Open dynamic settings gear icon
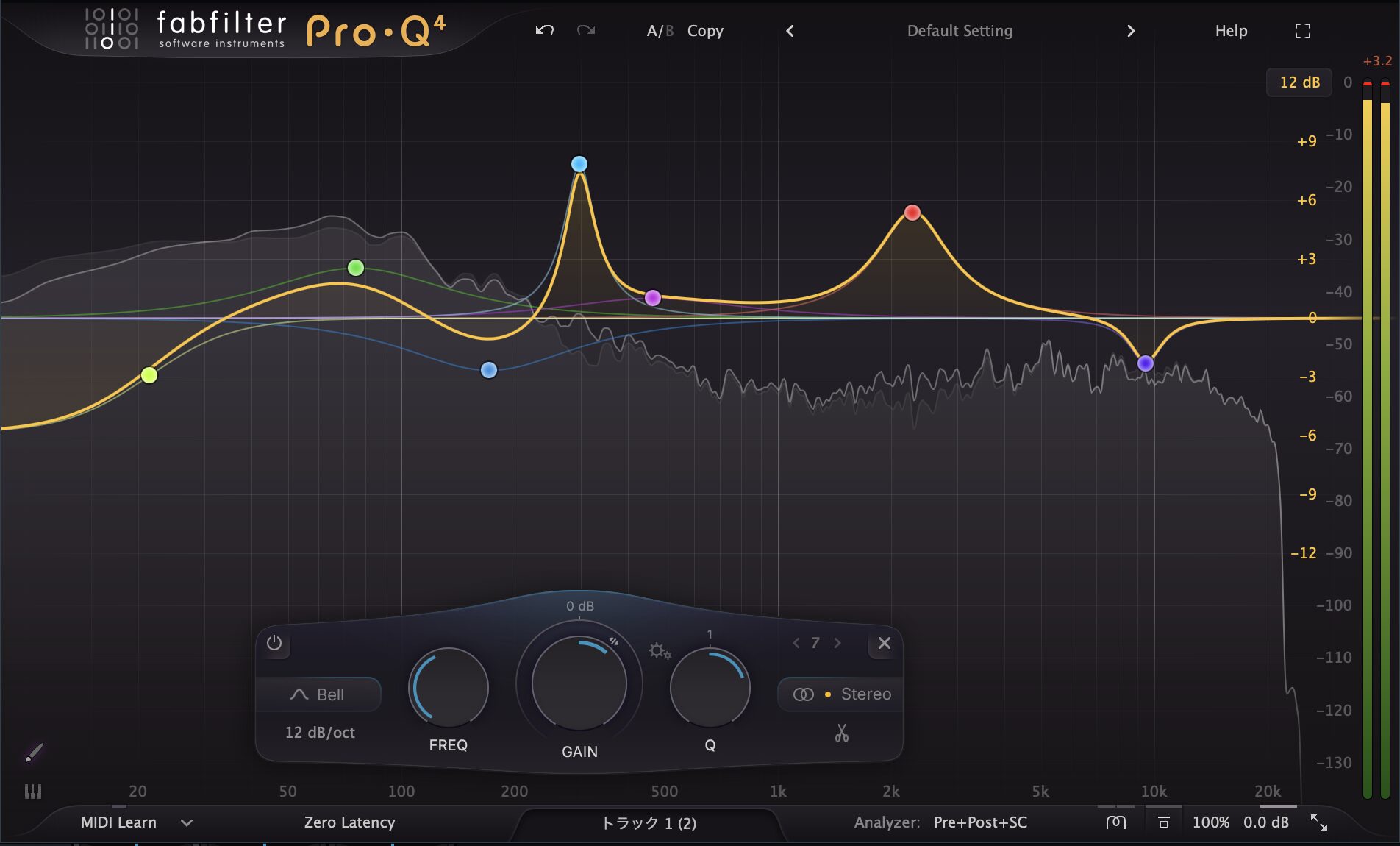Screen dimensions: 1400x846 (659, 651)
